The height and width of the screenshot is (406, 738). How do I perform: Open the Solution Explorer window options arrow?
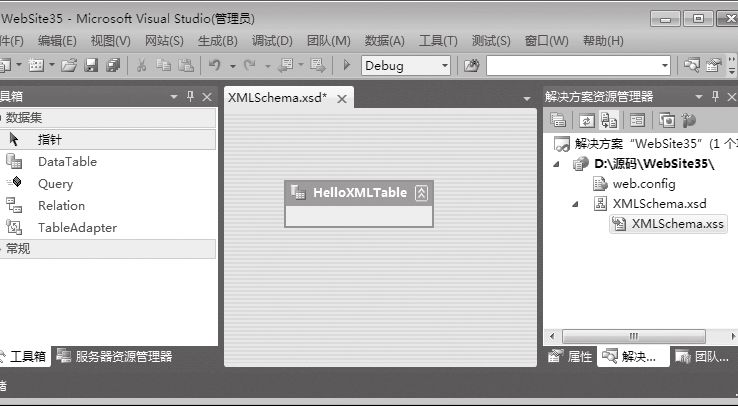click(x=699, y=97)
